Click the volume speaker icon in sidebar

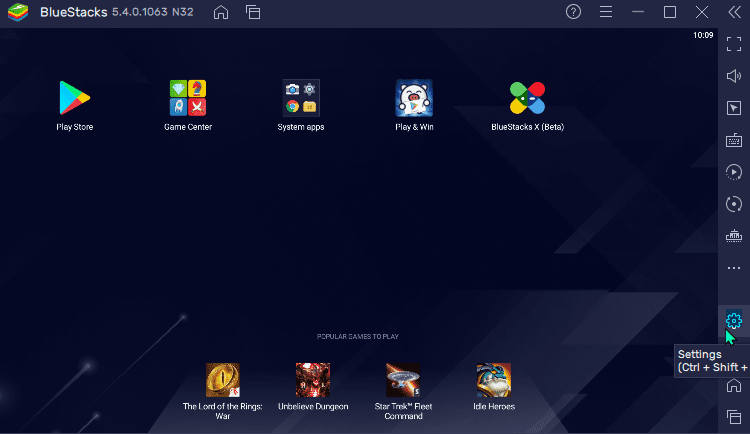pos(734,76)
